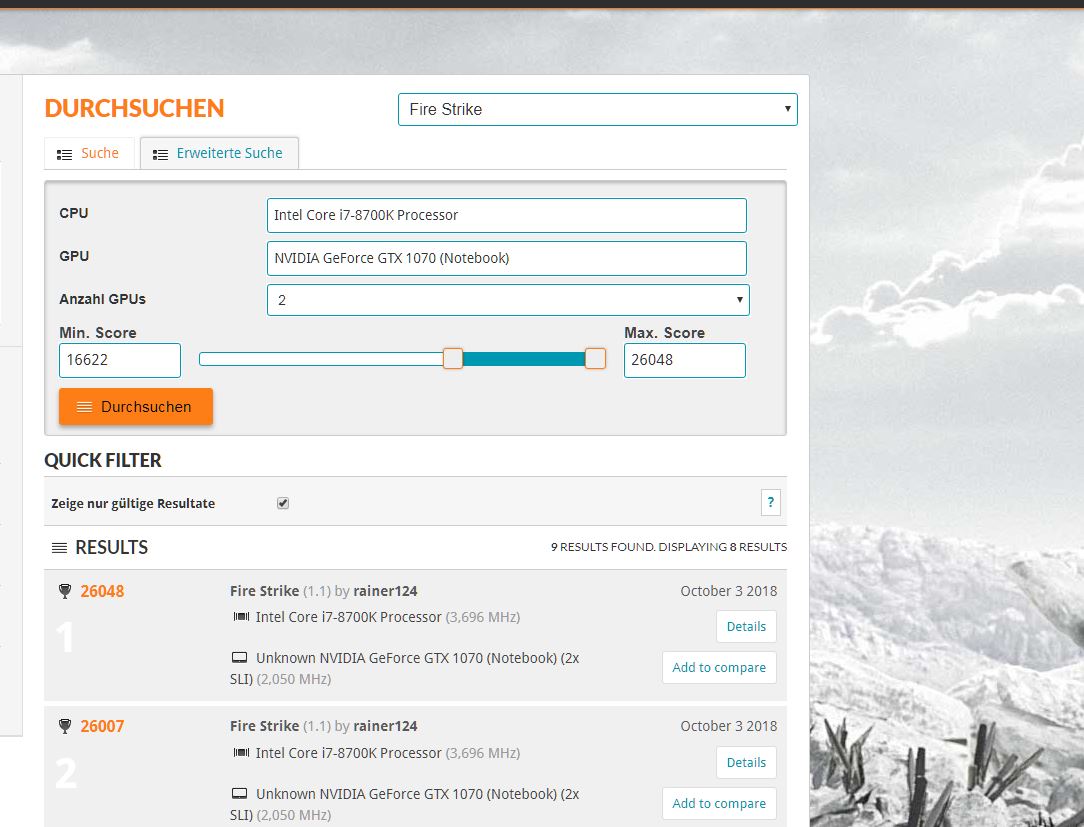Open score 26048 result link
This screenshot has width=1084, height=827.
click(x=102, y=591)
